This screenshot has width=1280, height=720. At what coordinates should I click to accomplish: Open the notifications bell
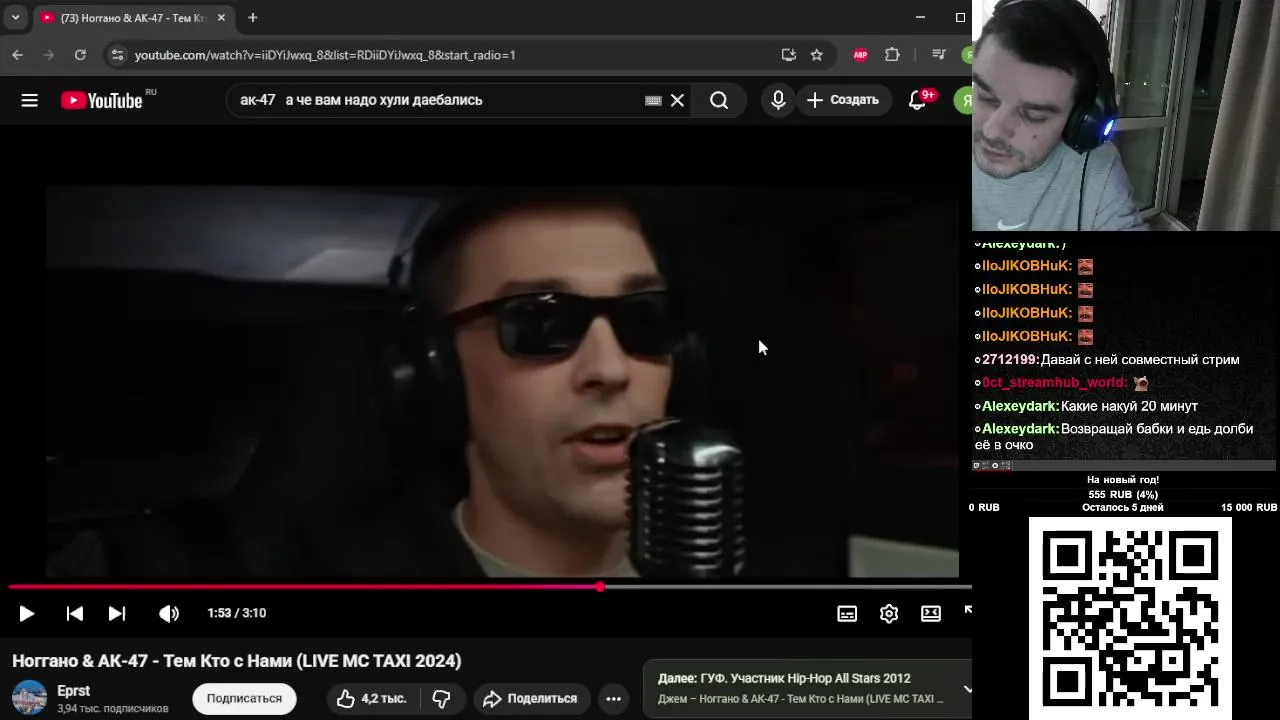tap(917, 100)
